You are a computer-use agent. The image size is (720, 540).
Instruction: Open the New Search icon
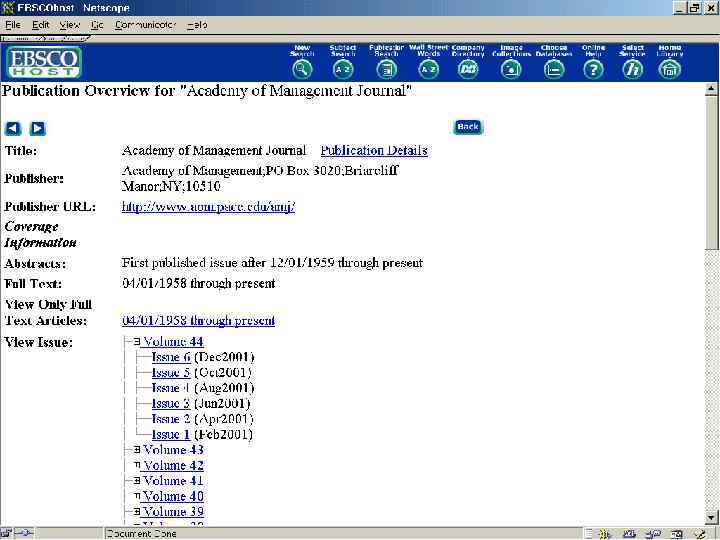(302, 69)
